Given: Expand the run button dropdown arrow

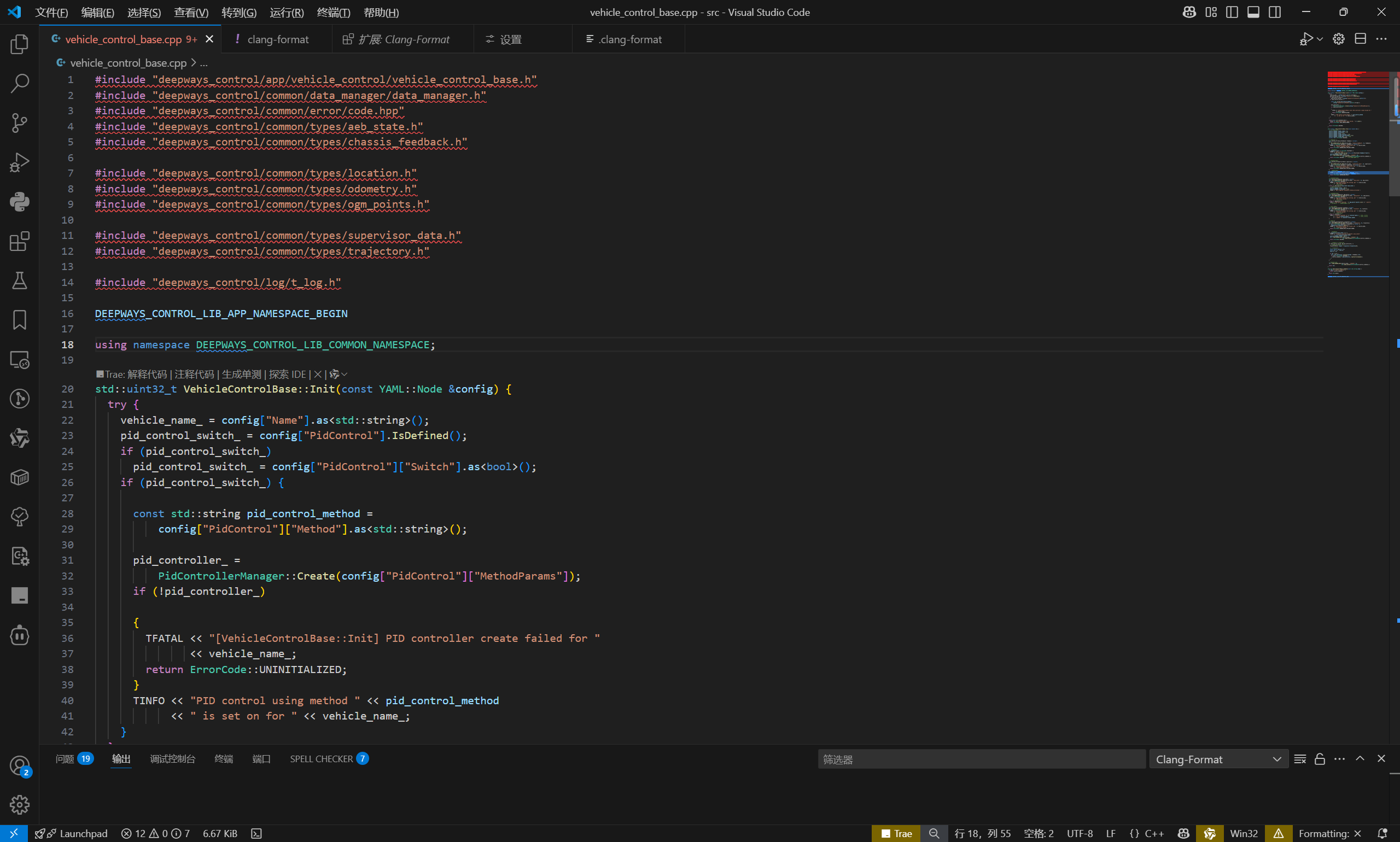Looking at the screenshot, I should (1320, 39).
